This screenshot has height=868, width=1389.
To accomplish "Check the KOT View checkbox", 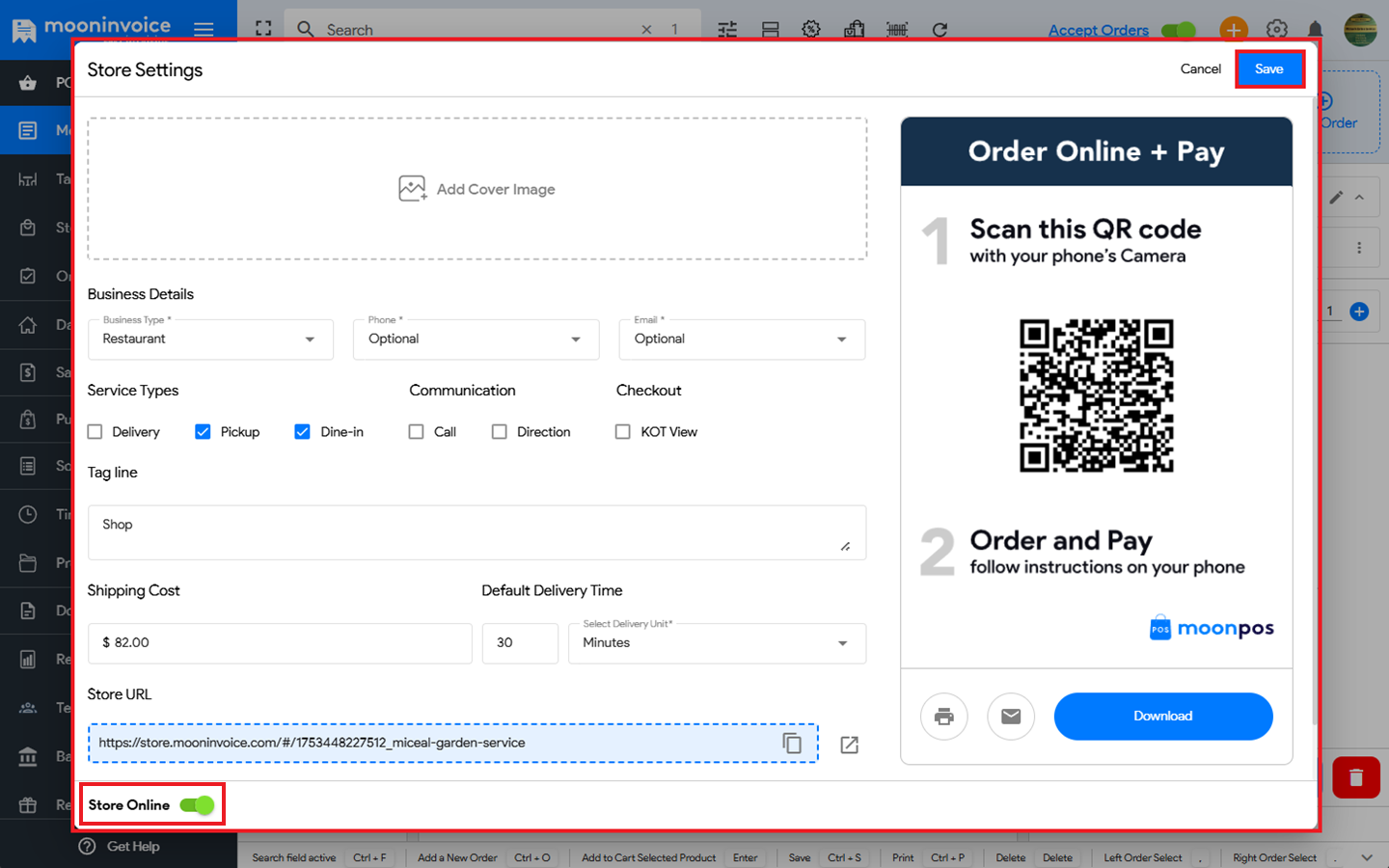I will click(x=623, y=432).
